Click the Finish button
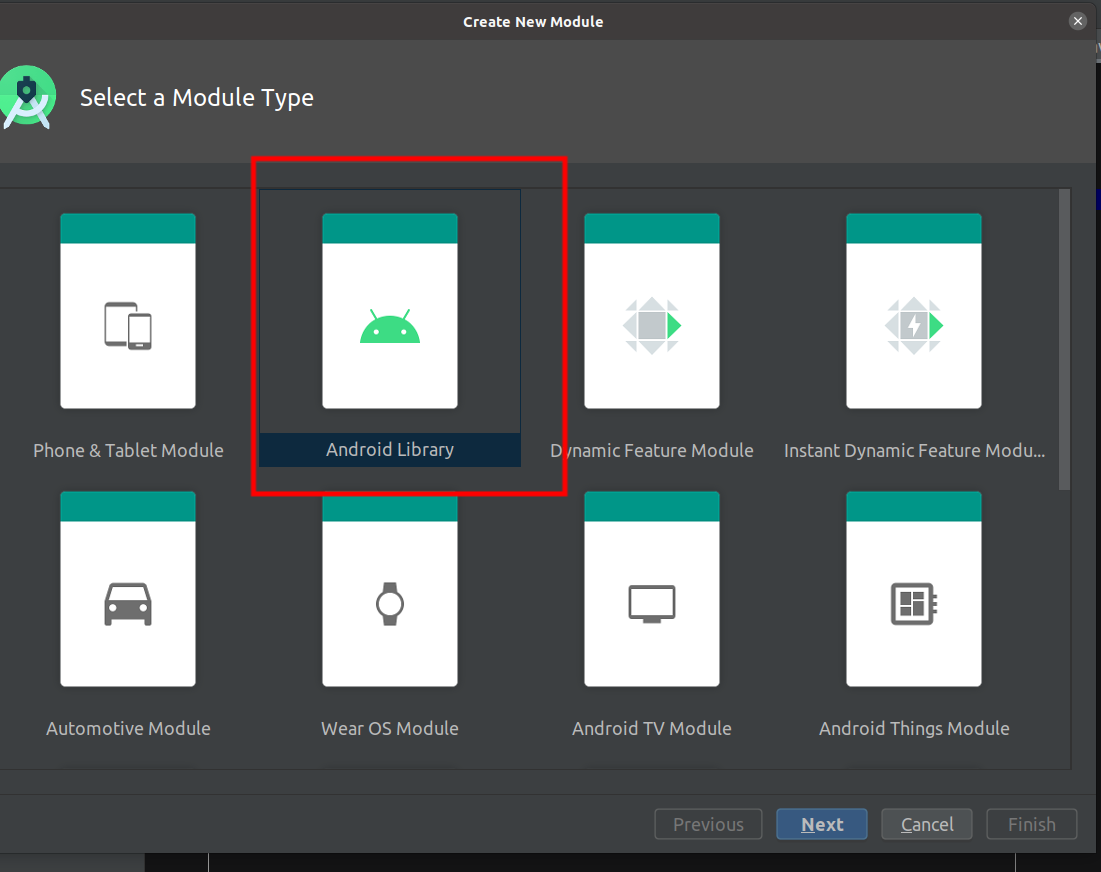The height and width of the screenshot is (872, 1101). pos(1031,824)
